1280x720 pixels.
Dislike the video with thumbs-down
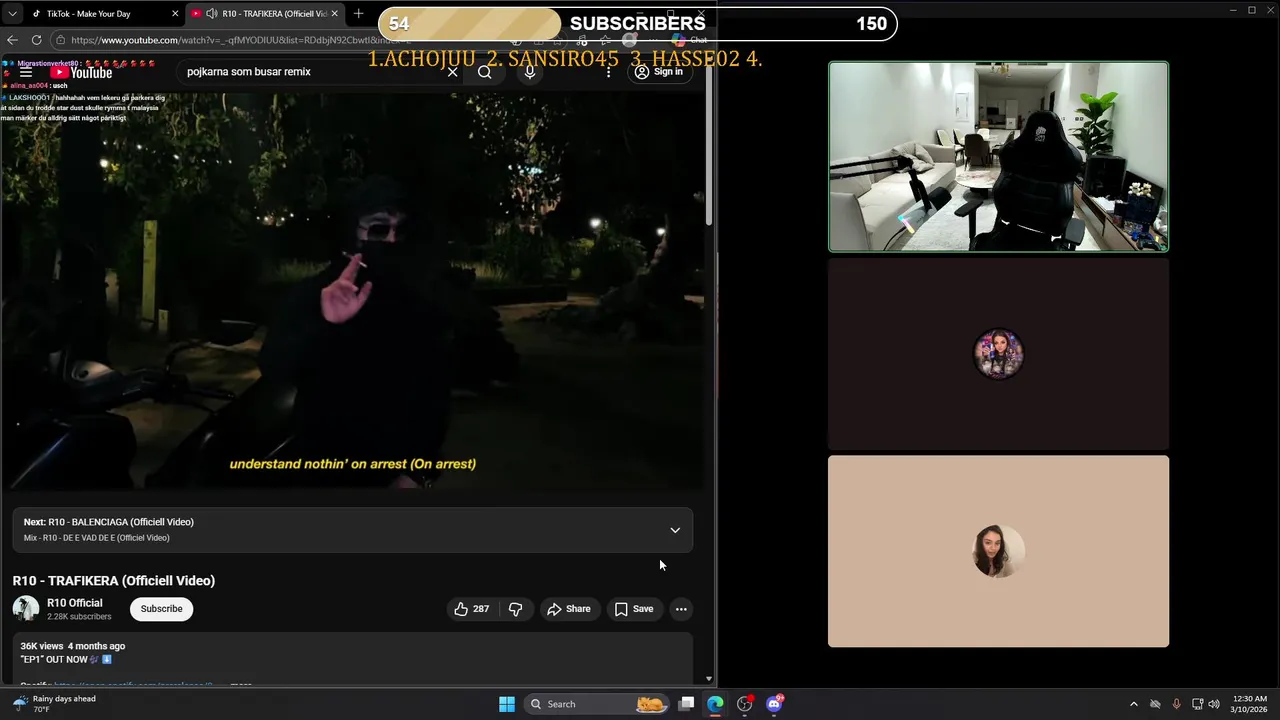pos(516,609)
